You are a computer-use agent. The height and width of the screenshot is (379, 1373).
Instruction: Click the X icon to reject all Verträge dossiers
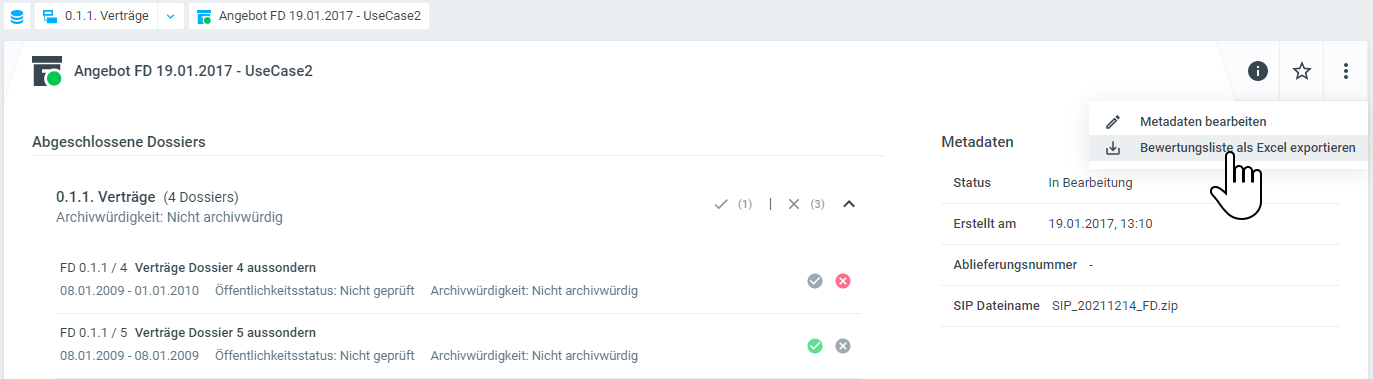(x=794, y=204)
